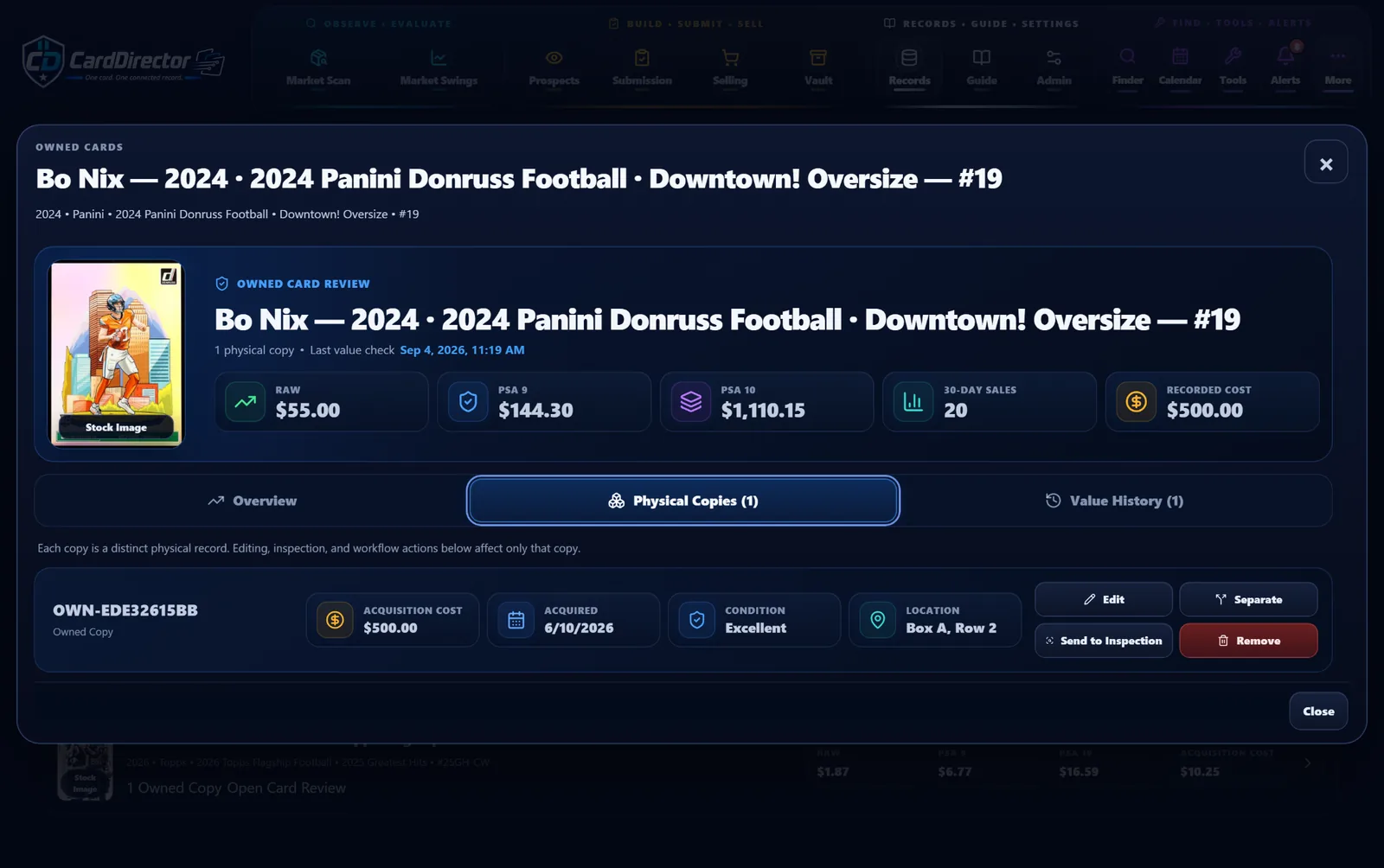
Task: Click the Value History clock icon
Action: coord(1053,501)
